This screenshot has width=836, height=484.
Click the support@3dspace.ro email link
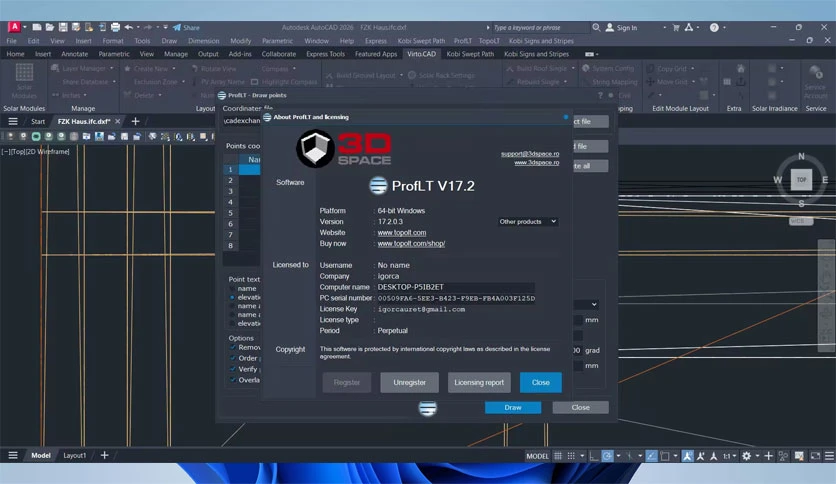530,154
